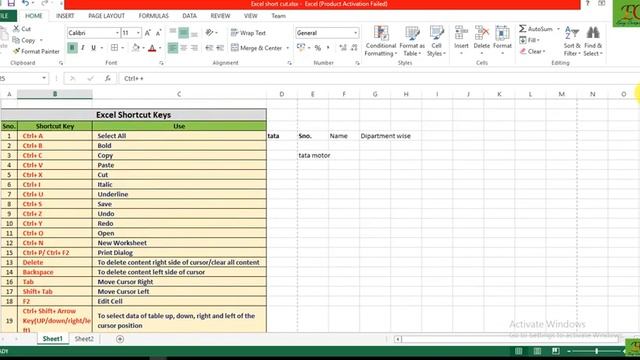Toggle Align Right alignment

point(194,48)
